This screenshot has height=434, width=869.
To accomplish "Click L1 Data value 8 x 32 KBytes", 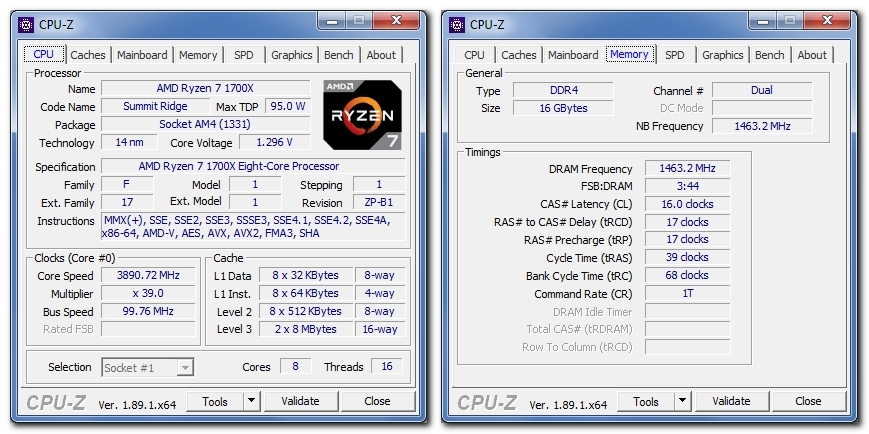I will 306,275.
